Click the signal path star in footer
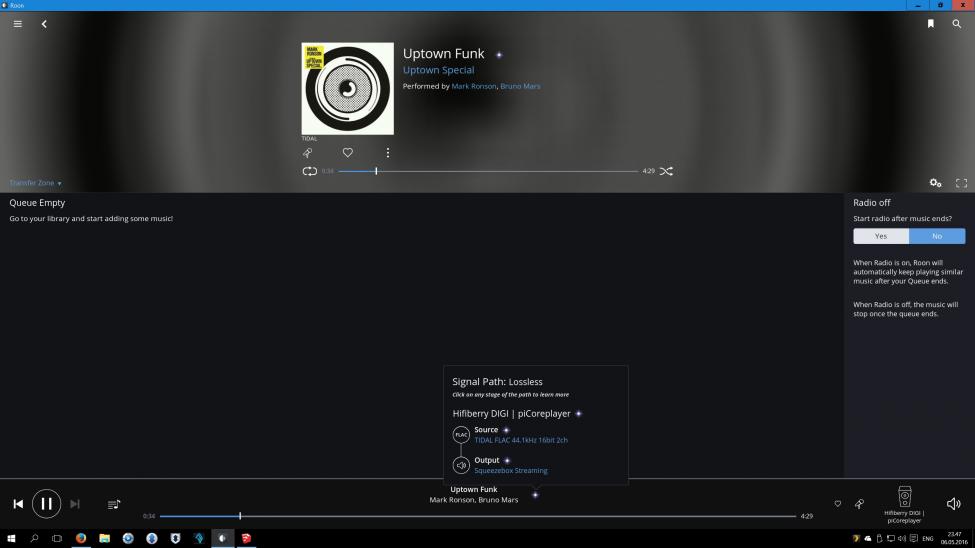Viewport: 975px width, 548px height. point(535,495)
